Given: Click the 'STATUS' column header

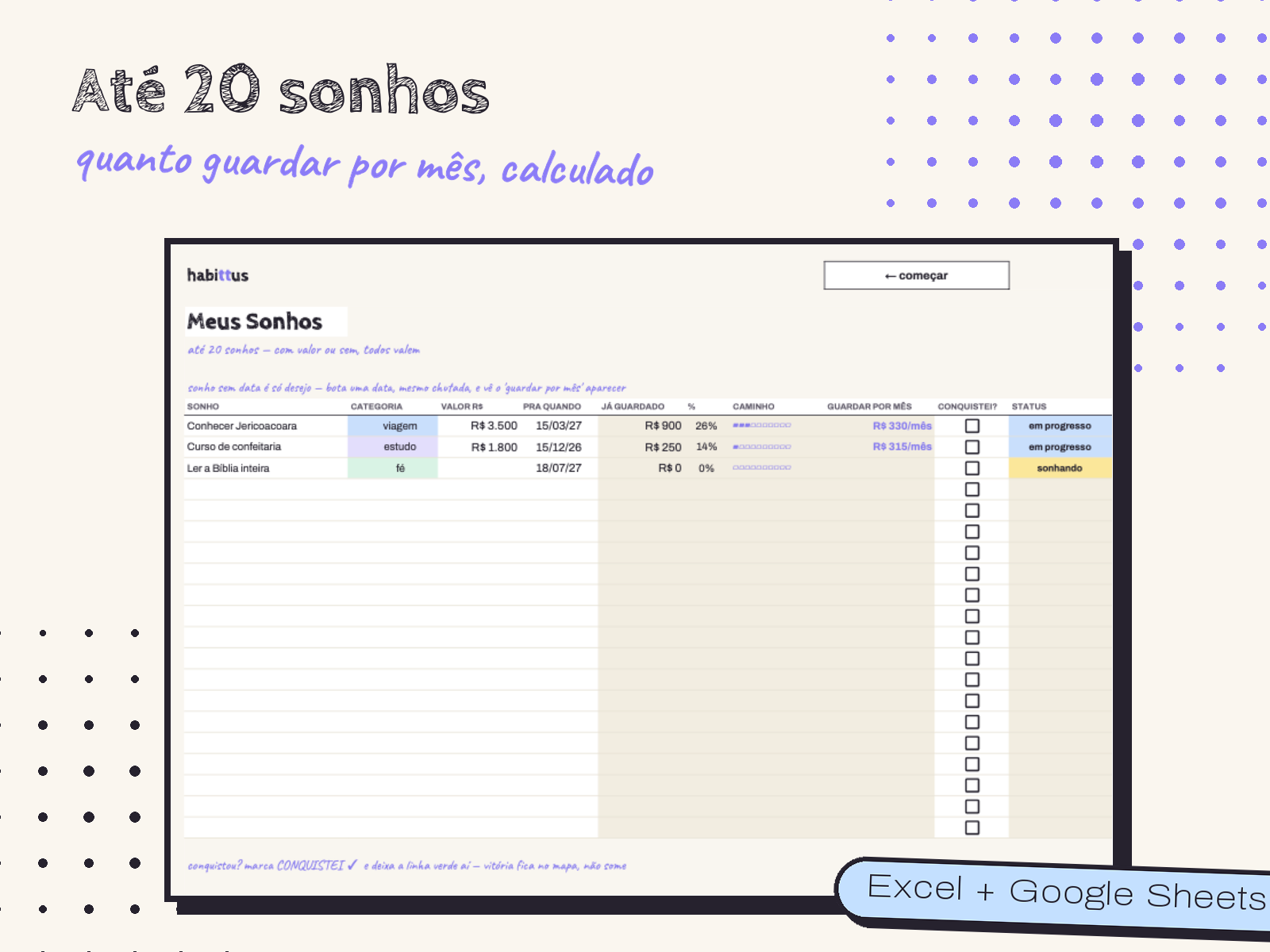Looking at the screenshot, I should coord(1029,406).
